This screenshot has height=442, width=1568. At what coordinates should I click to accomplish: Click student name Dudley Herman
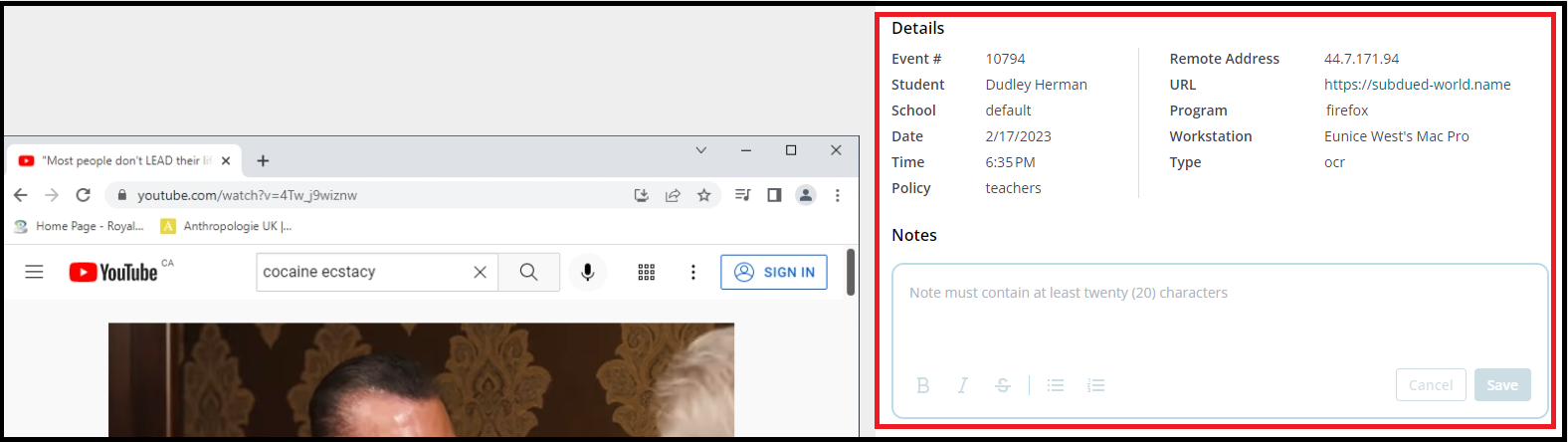(x=1036, y=85)
